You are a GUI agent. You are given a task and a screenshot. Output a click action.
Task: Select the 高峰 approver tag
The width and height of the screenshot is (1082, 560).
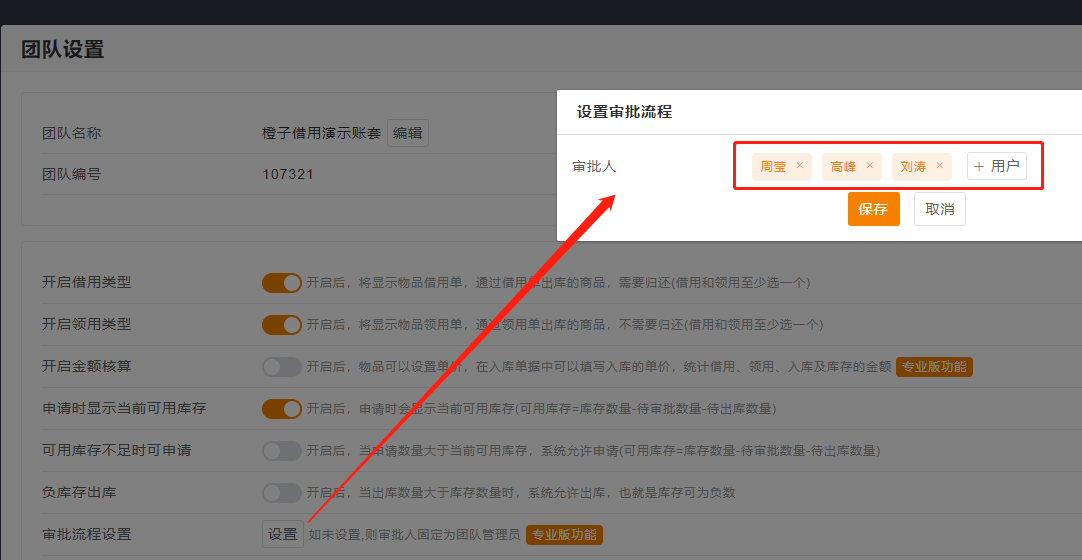(843, 167)
